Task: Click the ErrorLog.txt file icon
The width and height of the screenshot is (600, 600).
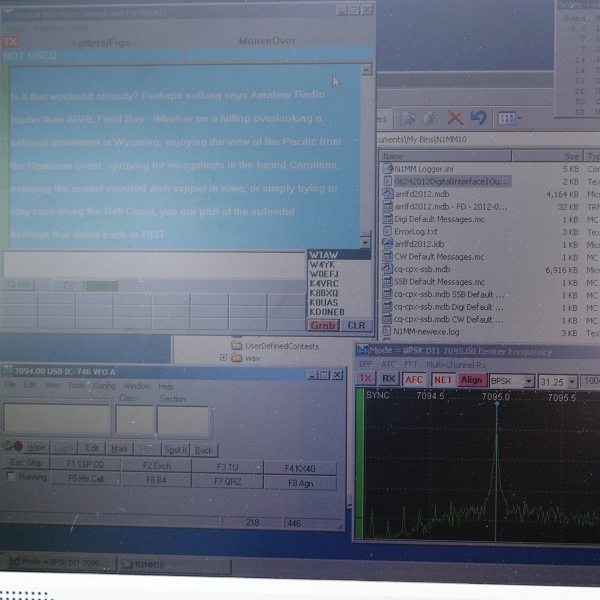Action: click(387, 231)
